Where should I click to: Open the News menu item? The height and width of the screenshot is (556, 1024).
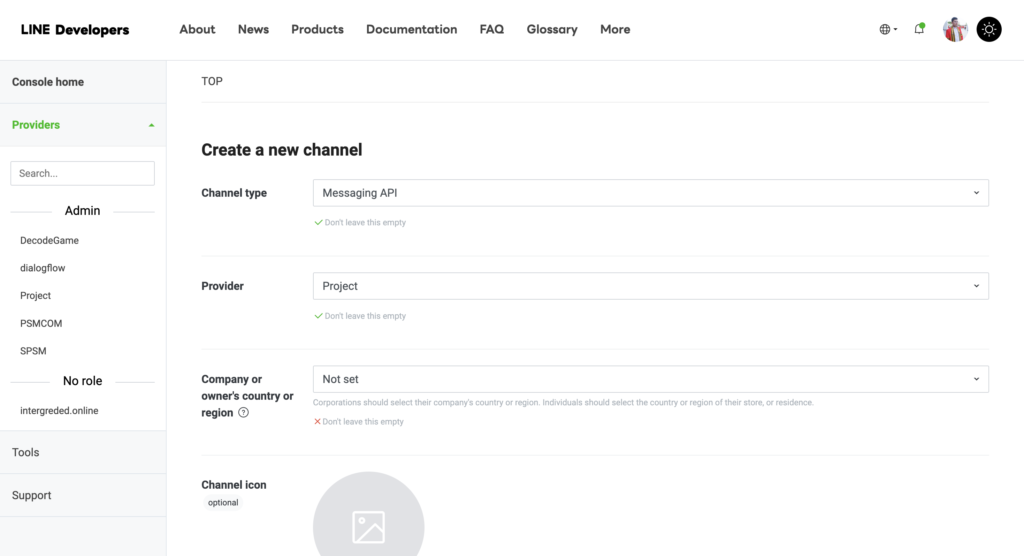pyautogui.click(x=253, y=29)
